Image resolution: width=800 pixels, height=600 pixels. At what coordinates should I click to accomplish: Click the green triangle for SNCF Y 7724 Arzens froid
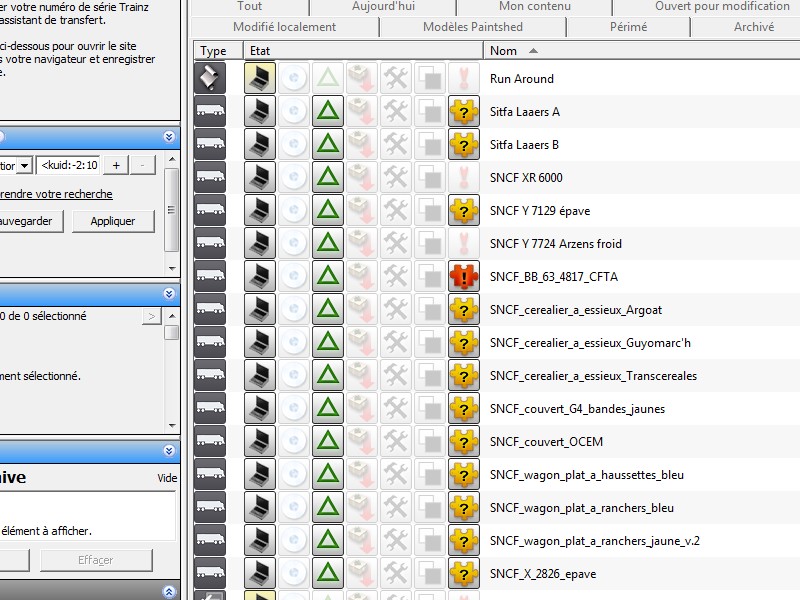328,243
